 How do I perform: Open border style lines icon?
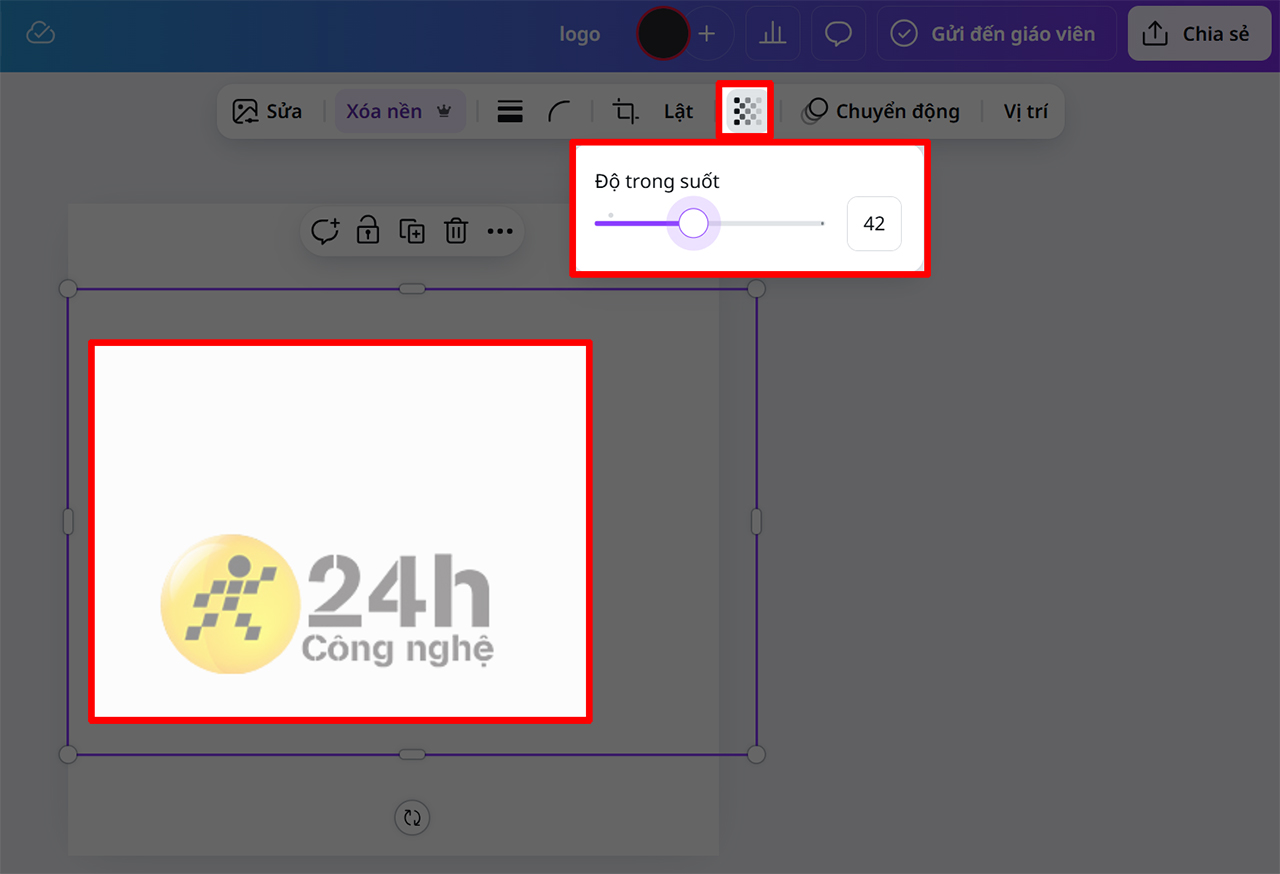click(x=510, y=111)
